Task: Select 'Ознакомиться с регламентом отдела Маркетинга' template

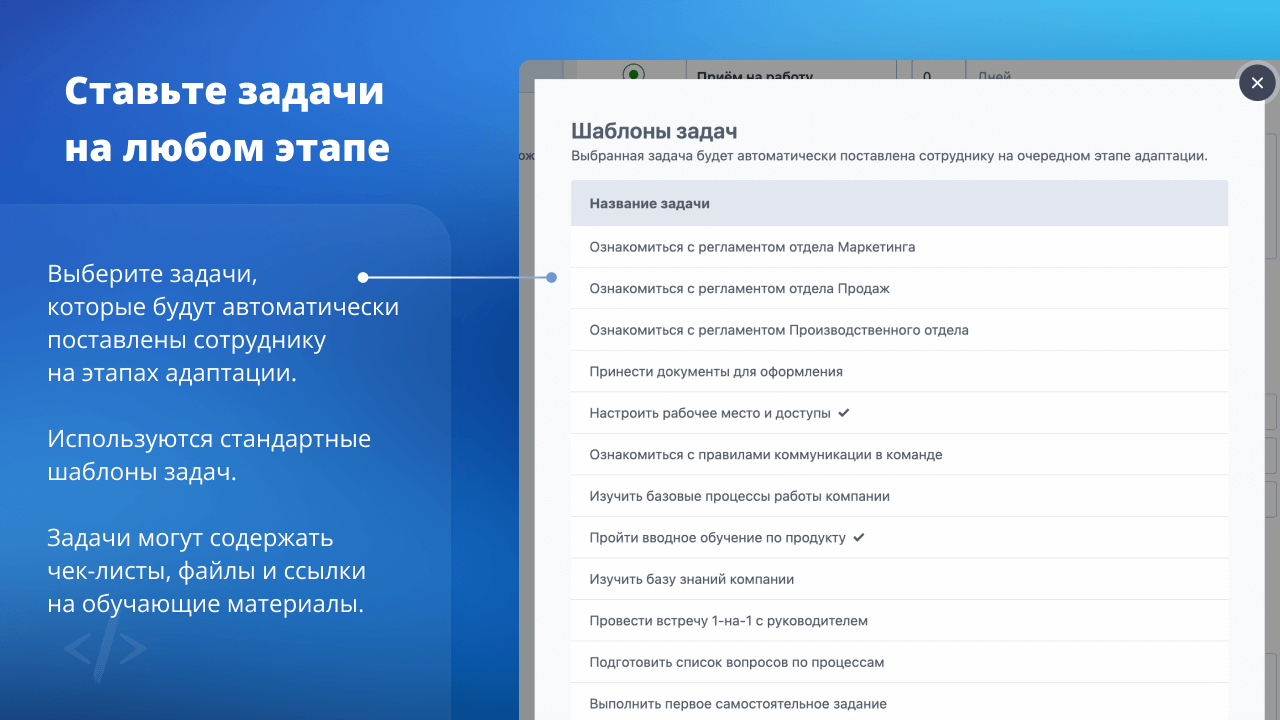Action: point(899,247)
